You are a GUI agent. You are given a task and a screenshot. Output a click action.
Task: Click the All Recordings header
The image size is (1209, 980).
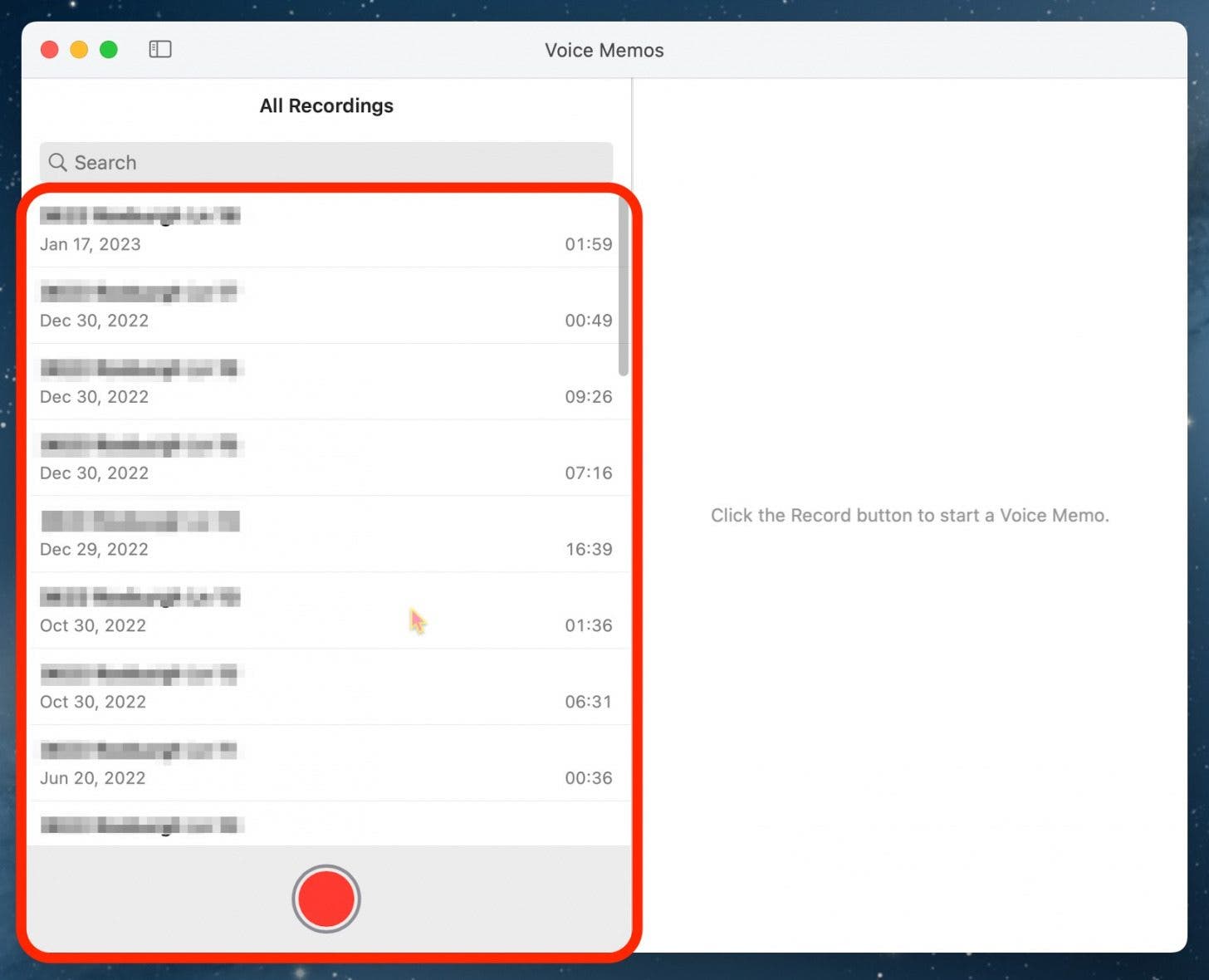point(326,105)
